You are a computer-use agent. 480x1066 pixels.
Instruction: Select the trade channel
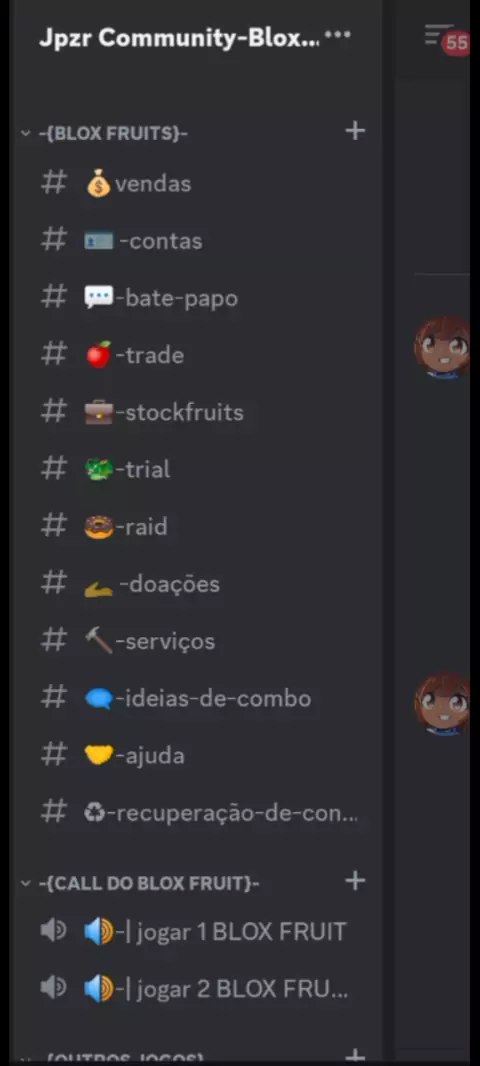[x=197, y=355]
